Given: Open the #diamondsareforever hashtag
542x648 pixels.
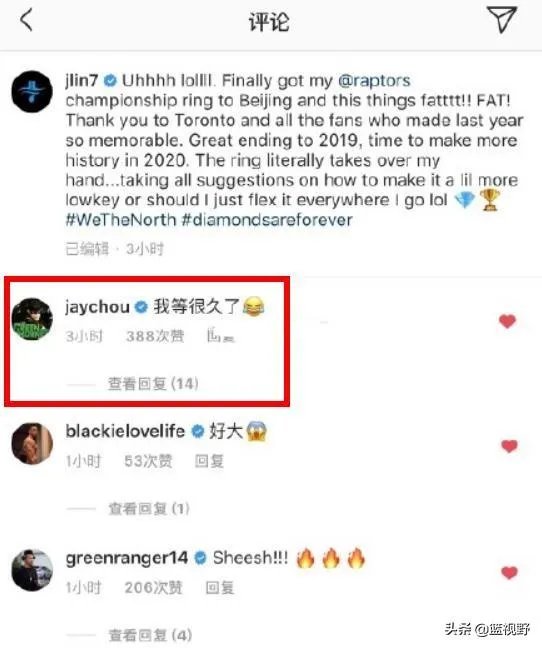Looking at the screenshot, I should tap(267, 219).
